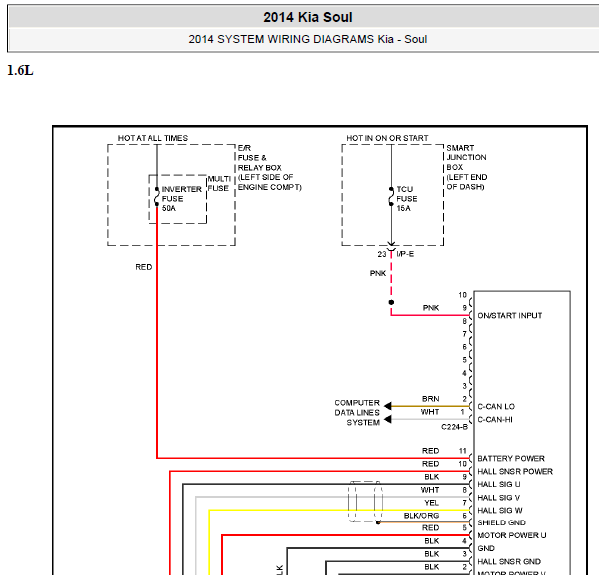
Task: Click the 'RED' label at pin 10
Action: (431, 464)
